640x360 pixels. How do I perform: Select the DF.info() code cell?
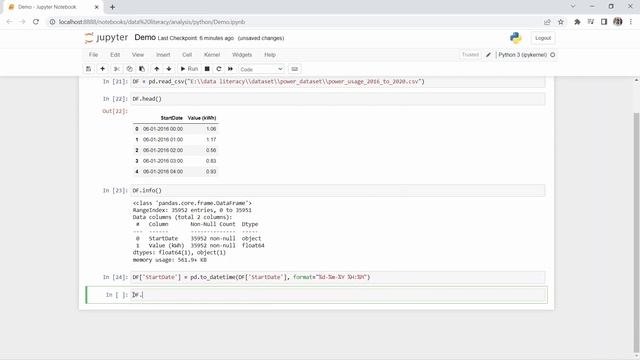tap(338, 191)
